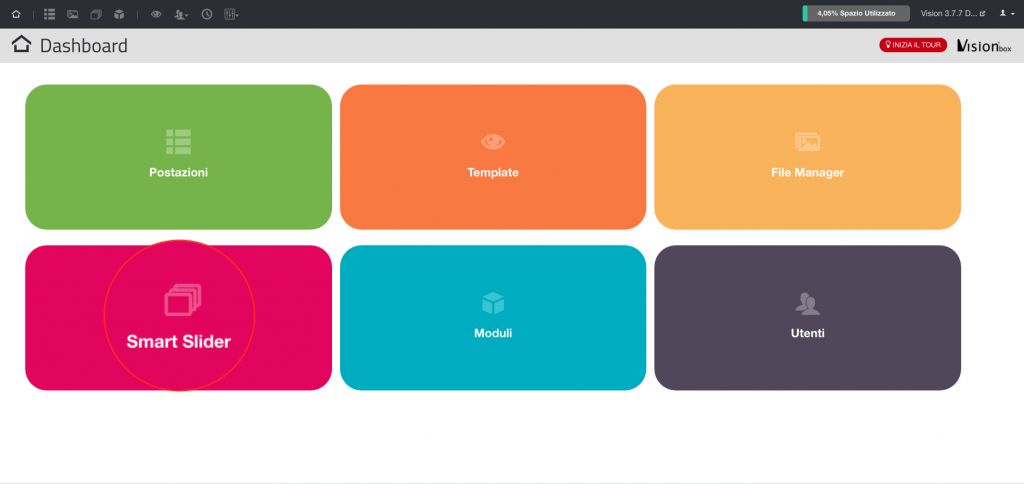Expand the users dropdown in the top toolbar
The width and height of the screenshot is (1024, 484).
pyautogui.click(x=182, y=14)
